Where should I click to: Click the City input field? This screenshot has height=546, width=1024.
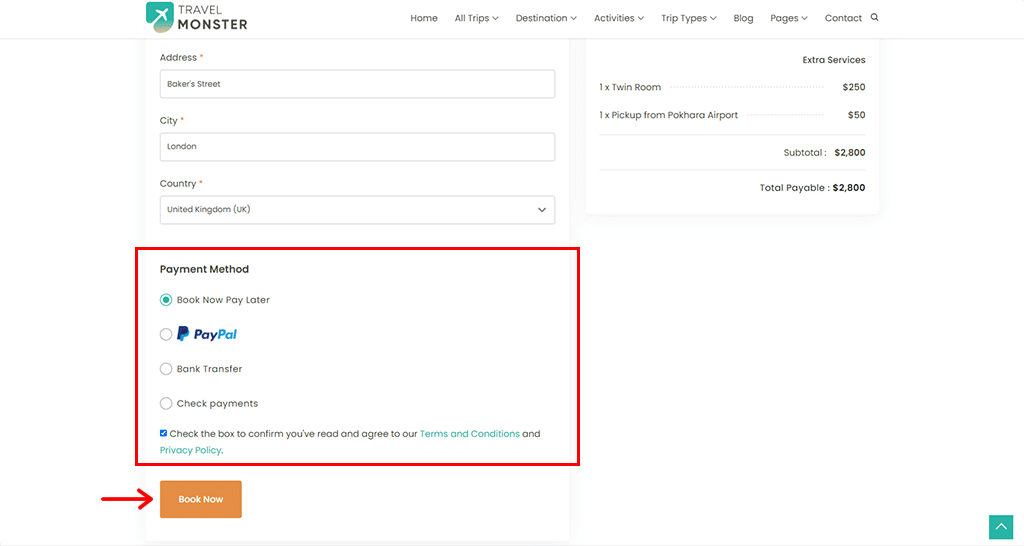(357, 146)
